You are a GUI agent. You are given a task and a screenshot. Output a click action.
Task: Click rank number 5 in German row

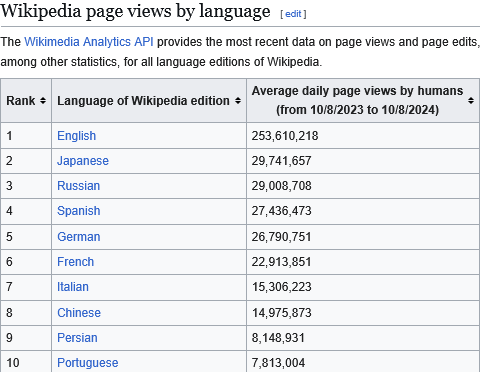9,237
